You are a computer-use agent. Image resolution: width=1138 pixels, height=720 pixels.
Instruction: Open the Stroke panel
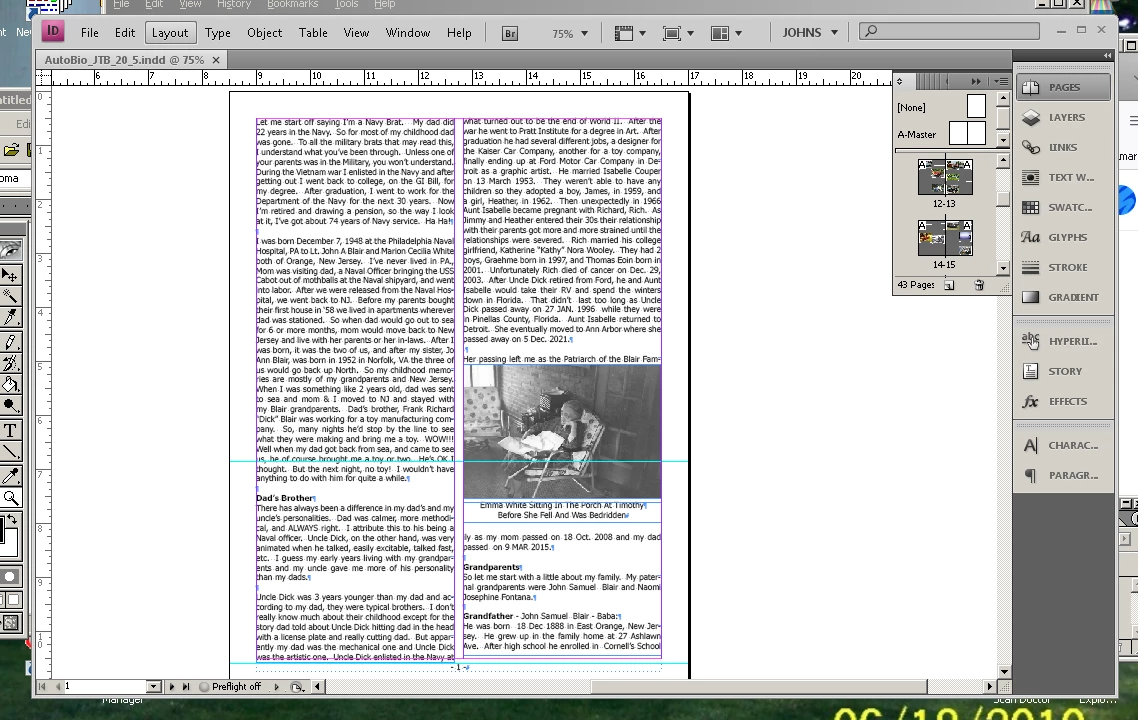[x=1063, y=267]
